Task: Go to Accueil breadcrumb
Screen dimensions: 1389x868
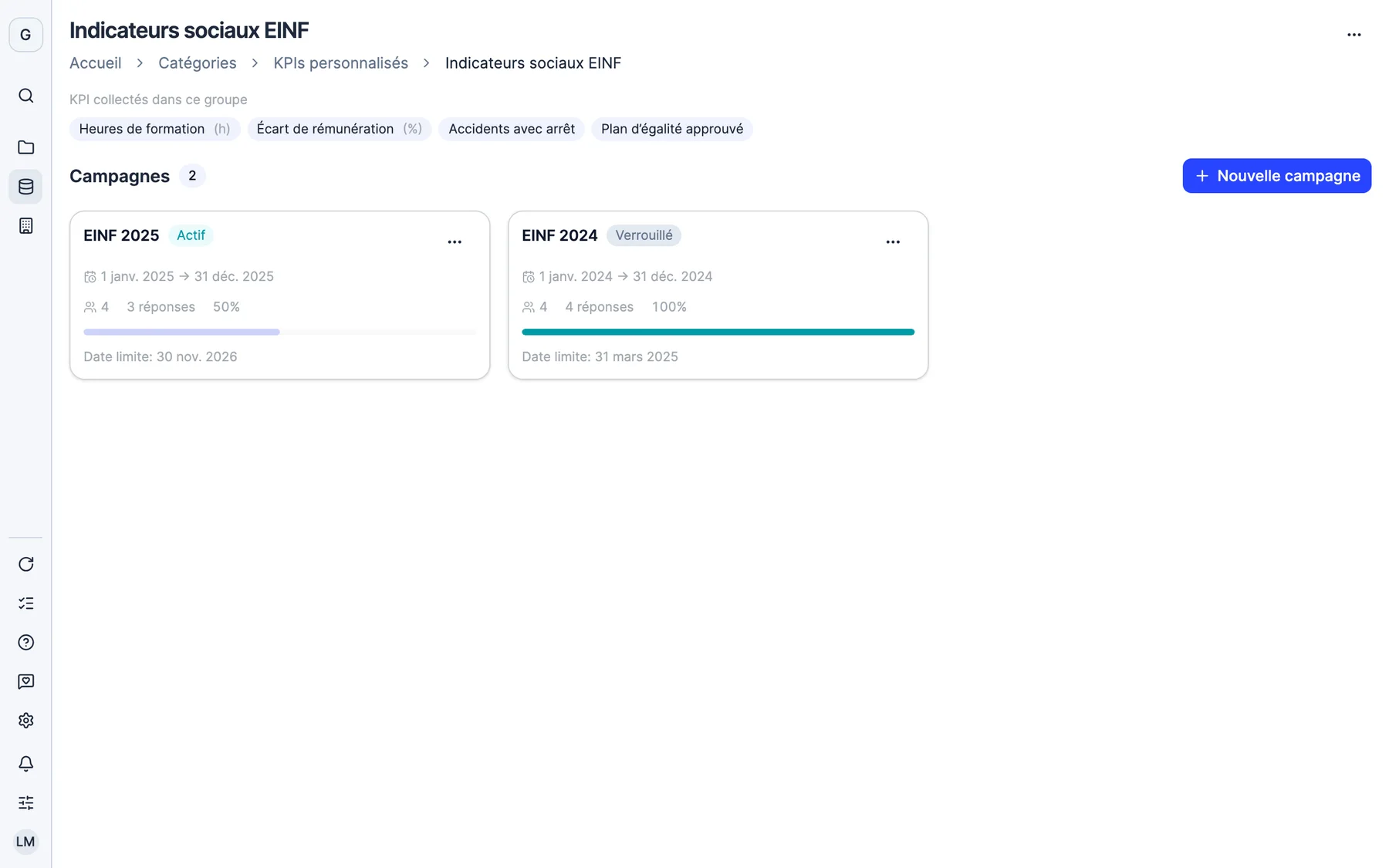Action: 95,63
